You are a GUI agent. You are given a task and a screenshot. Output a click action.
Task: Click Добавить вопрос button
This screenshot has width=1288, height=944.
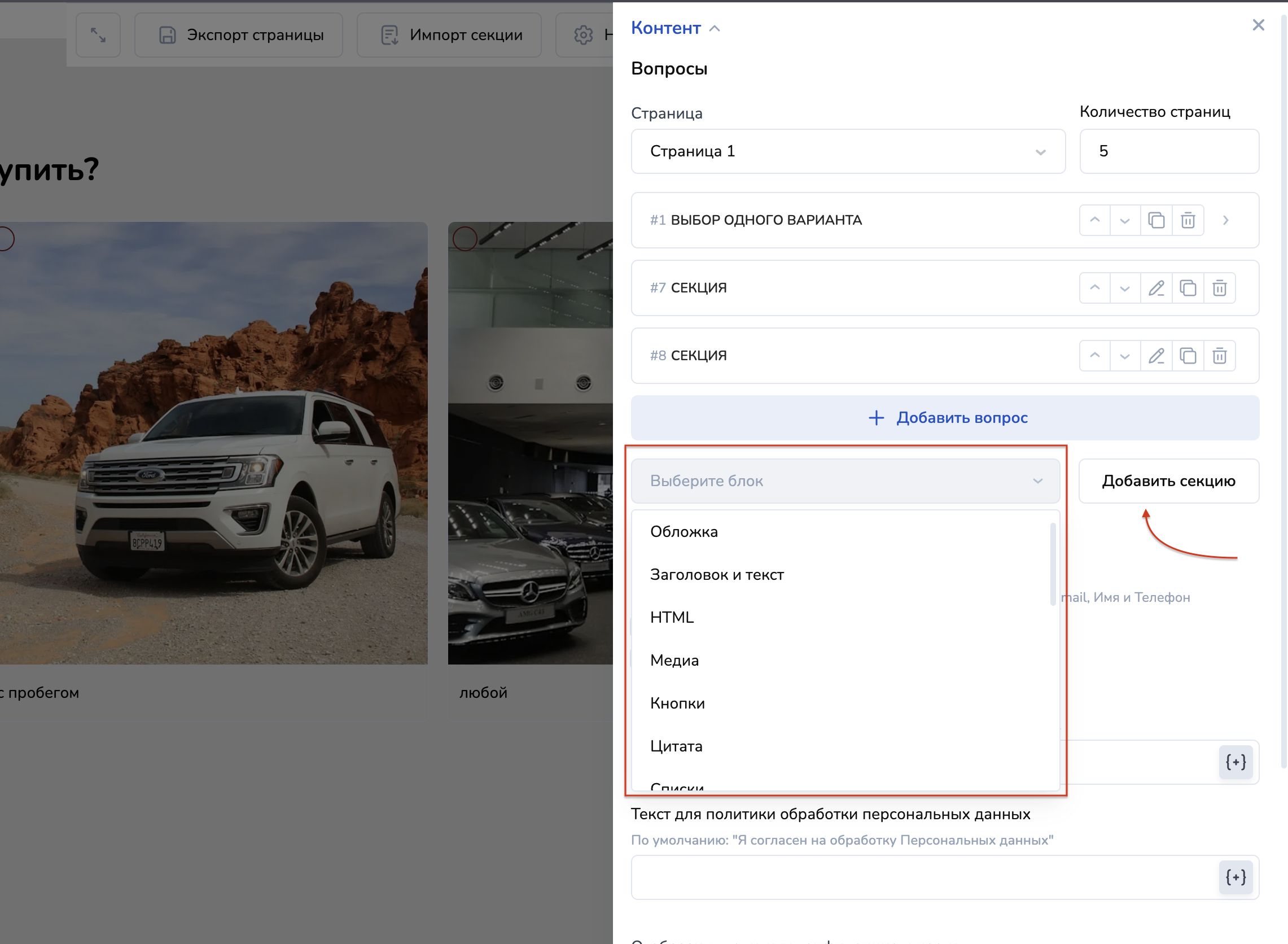tap(945, 418)
